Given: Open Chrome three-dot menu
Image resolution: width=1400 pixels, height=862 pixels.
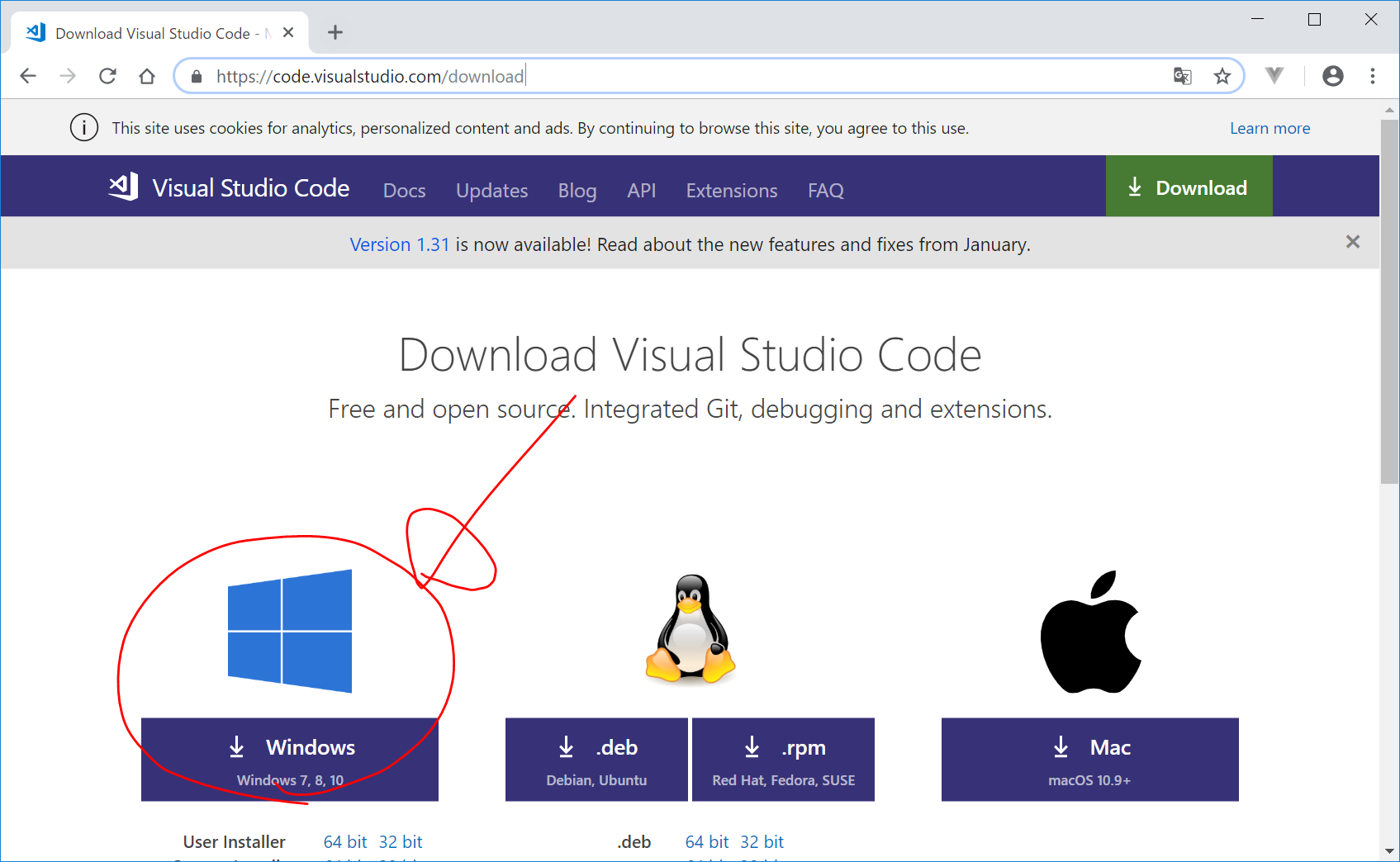Looking at the screenshot, I should pyautogui.click(x=1373, y=76).
